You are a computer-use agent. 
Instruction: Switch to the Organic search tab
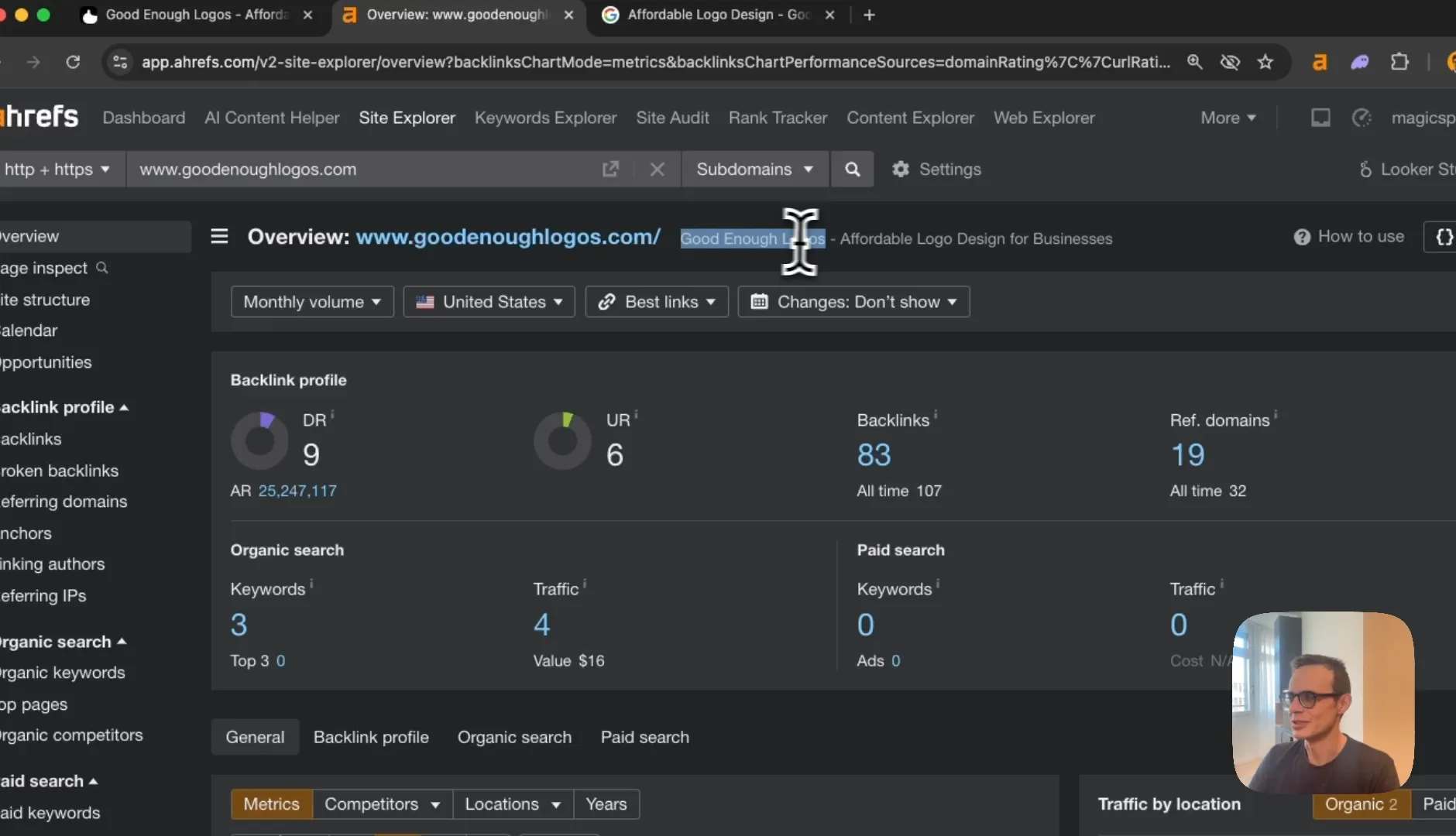click(x=514, y=737)
